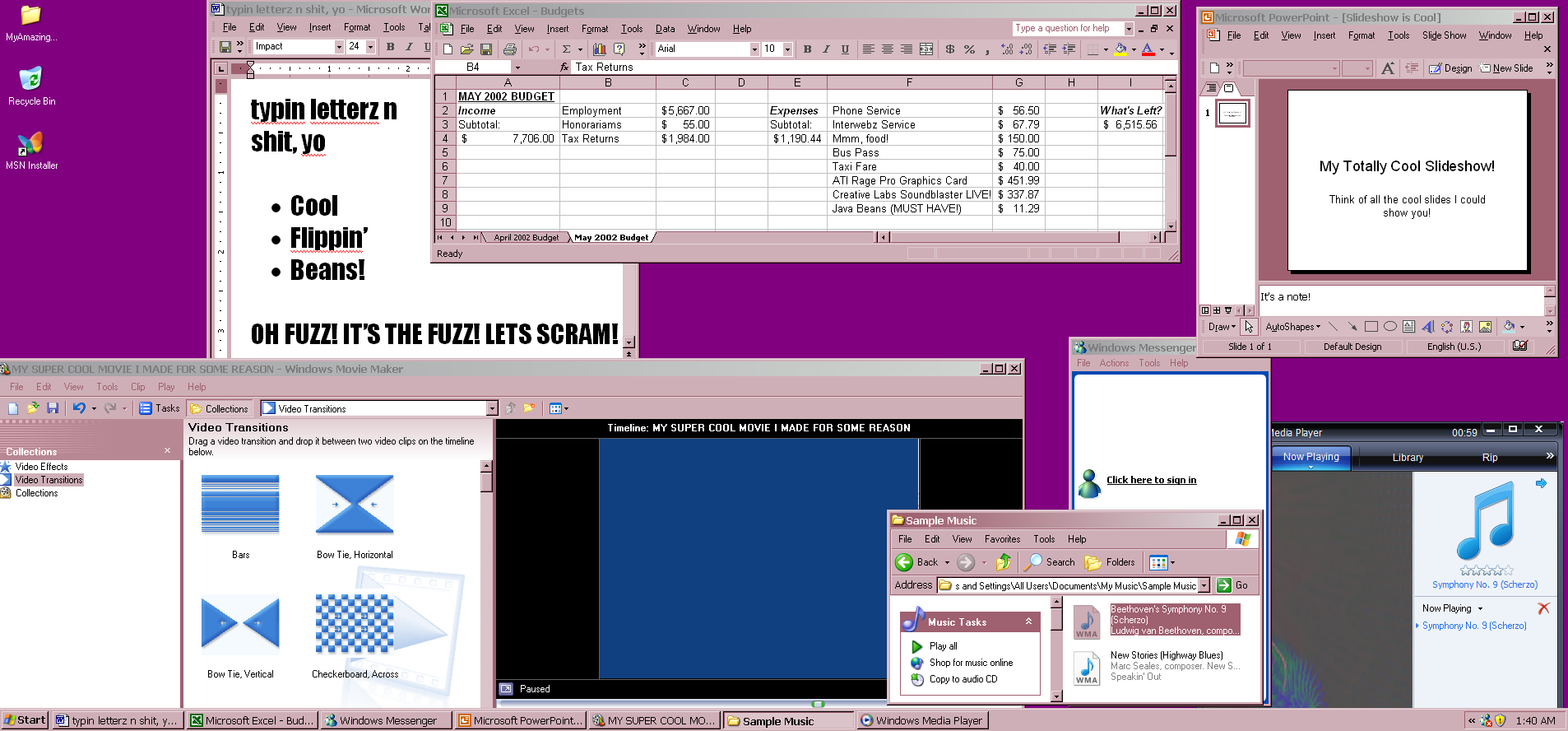Image resolution: width=1568 pixels, height=731 pixels.
Task: Toggle Collections pane in Movie Maker toolbar
Action: click(x=219, y=408)
